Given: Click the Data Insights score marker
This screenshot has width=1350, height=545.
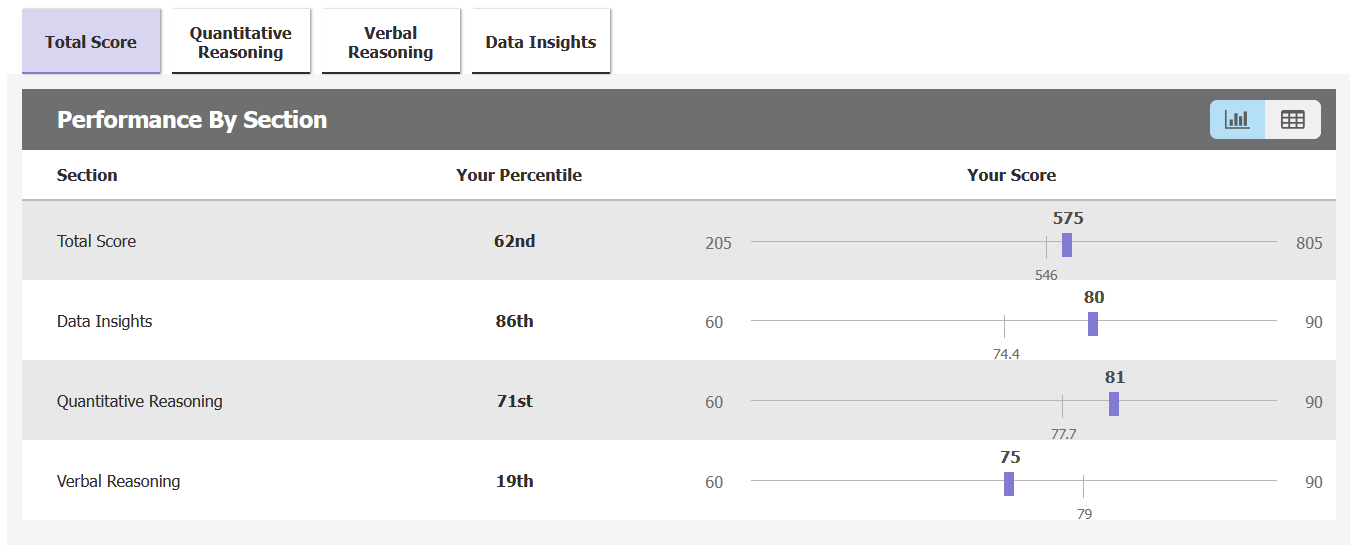Looking at the screenshot, I should (1093, 324).
